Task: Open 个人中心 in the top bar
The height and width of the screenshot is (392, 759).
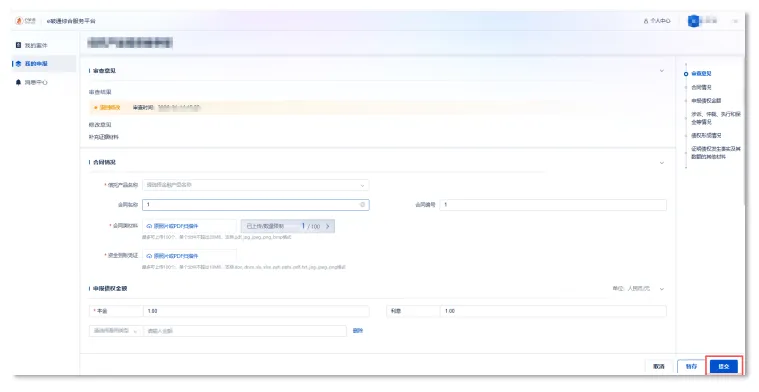Action: [x=657, y=21]
